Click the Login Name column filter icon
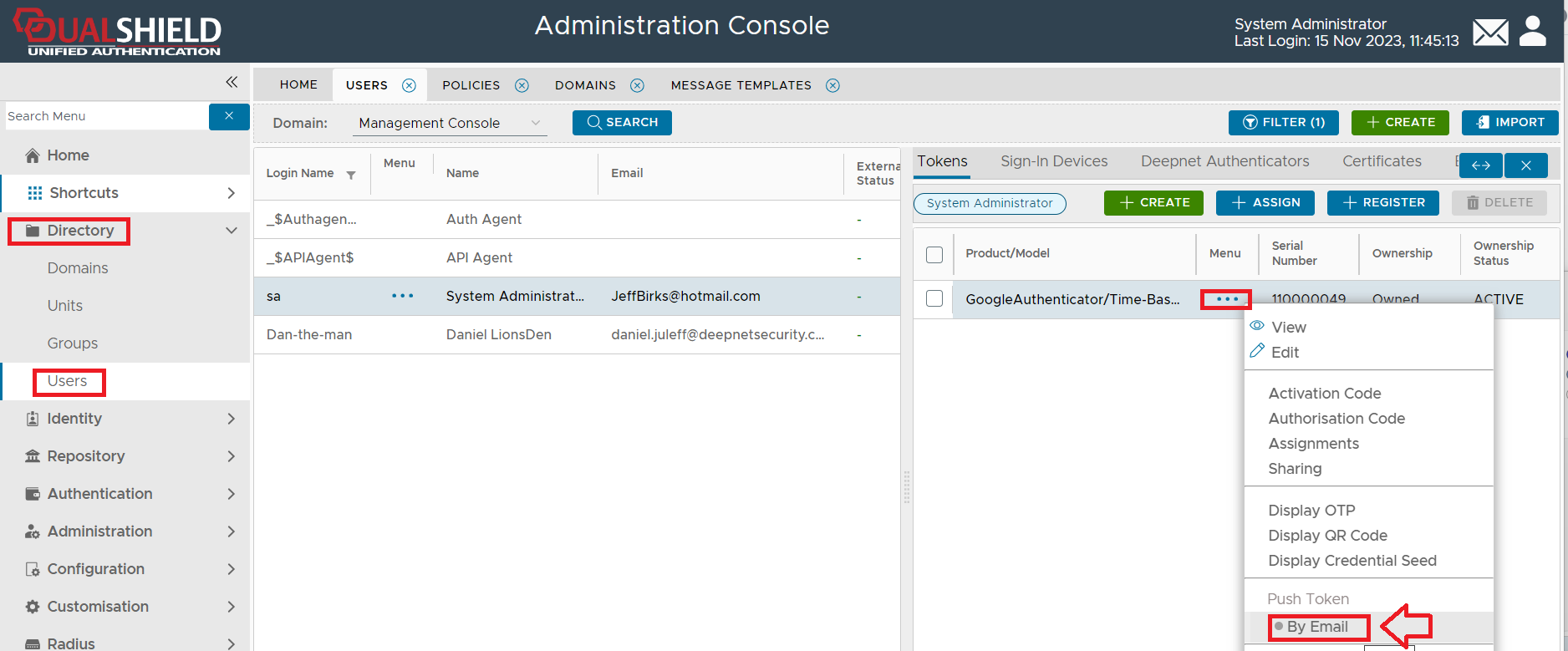The width and height of the screenshot is (1568, 651). click(351, 175)
